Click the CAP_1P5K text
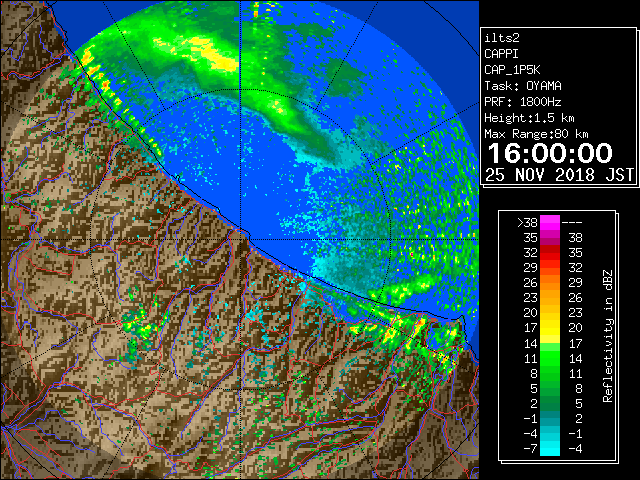The image size is (640, 480). pyautogui.click(x=512, y=70)
